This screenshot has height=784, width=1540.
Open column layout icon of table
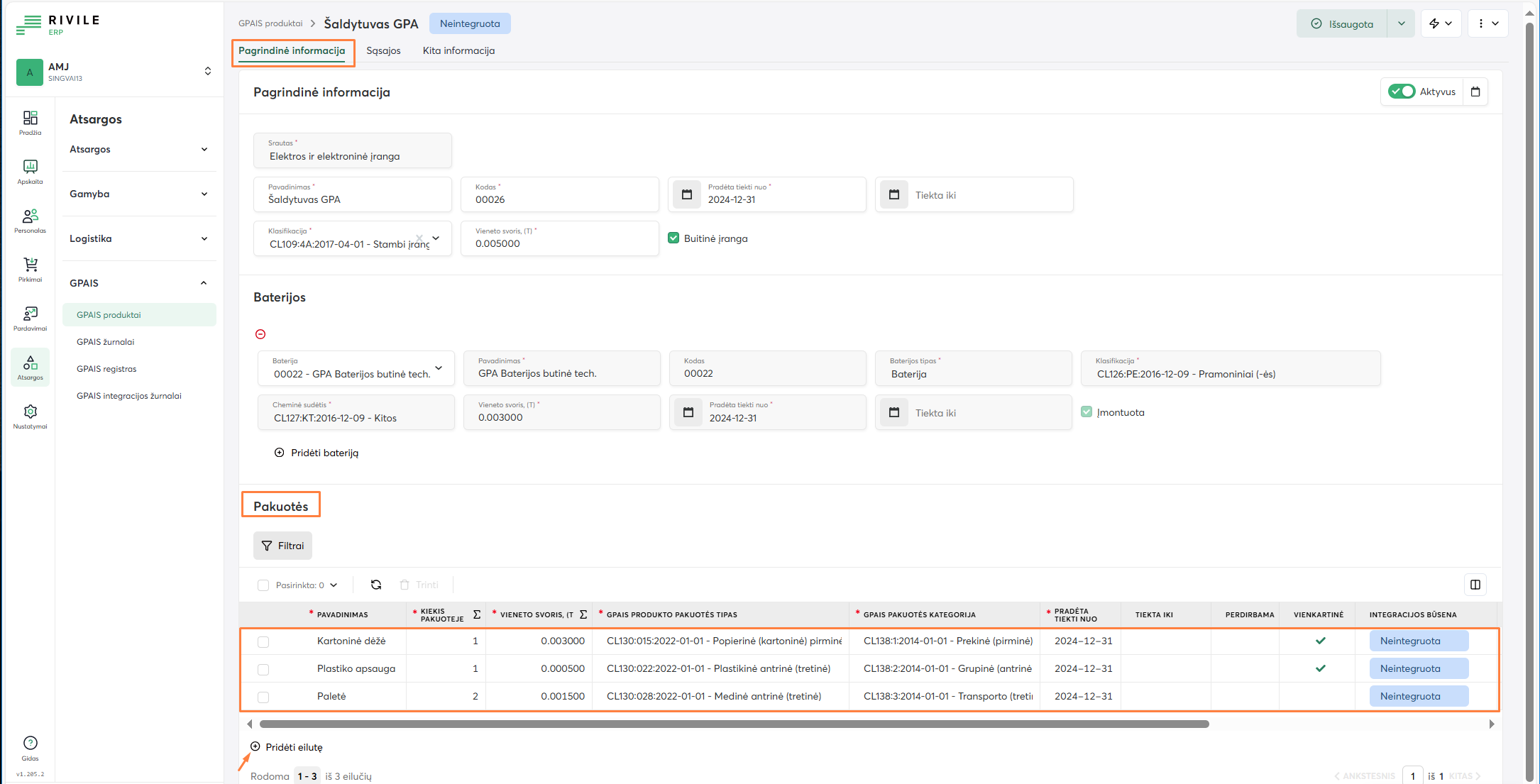tap(1475, 585)
